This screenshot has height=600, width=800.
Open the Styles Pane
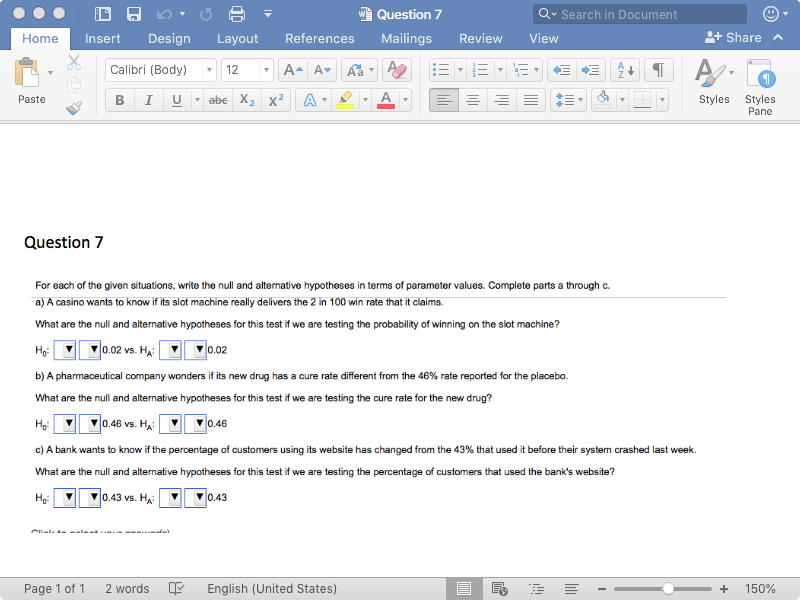click(x=761, y=85)
